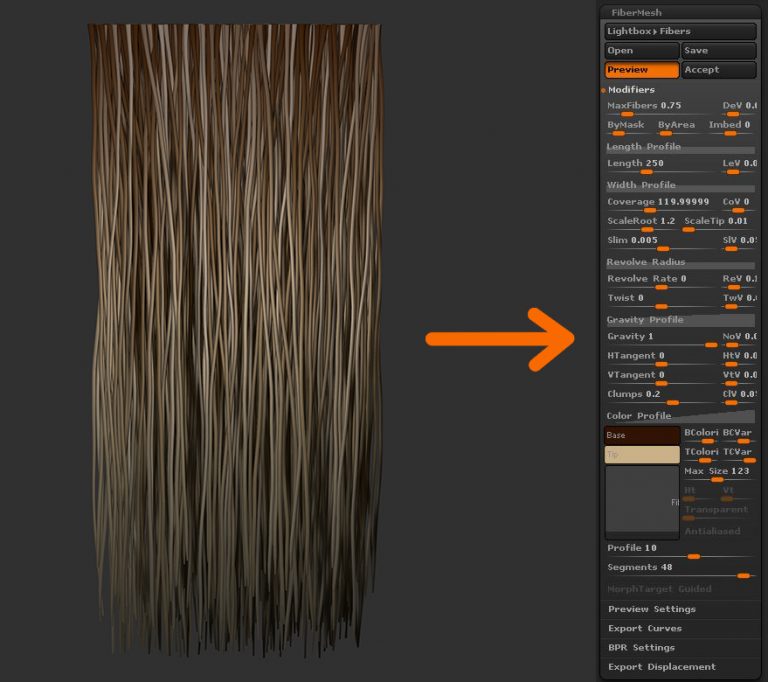The width and height of the screenshot is (768, 682).
Task: Adjust the Coverage slider
Action: click(x=660, y=204)
